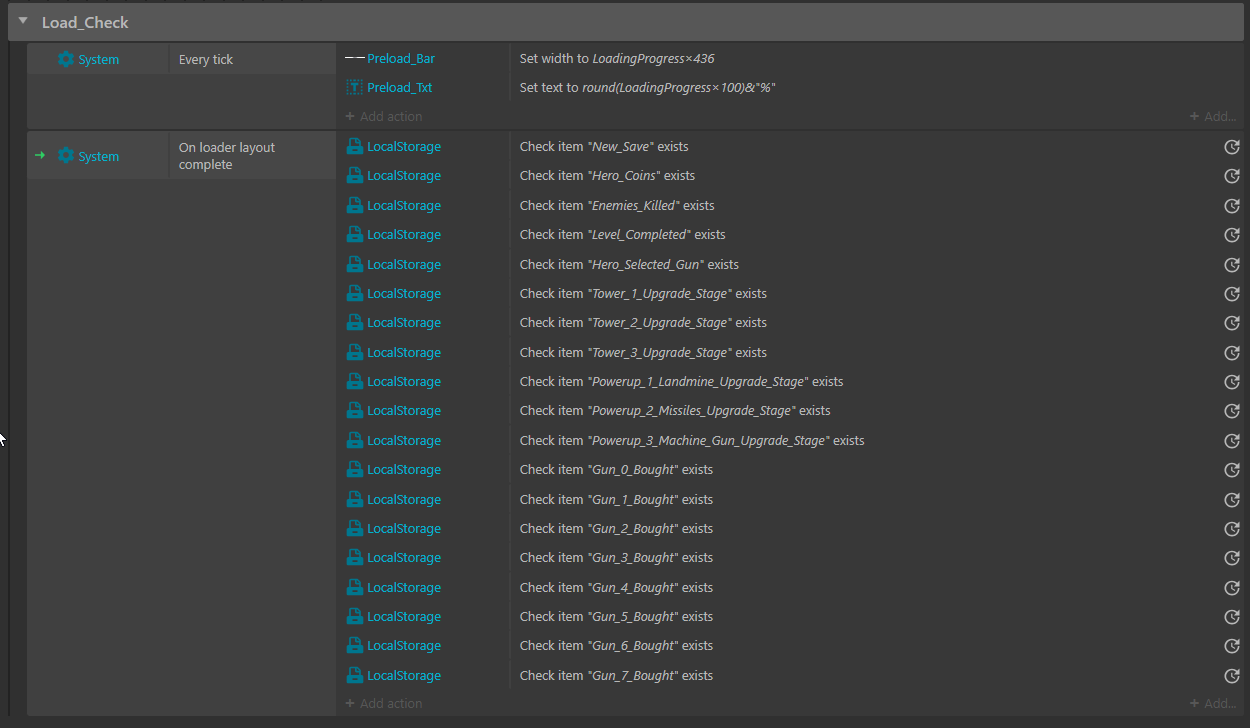1250x728 pixels.
Task: Click the LocalStorage icon in the Hero_Selected_Gun row
Action: [x=354, y=264]
